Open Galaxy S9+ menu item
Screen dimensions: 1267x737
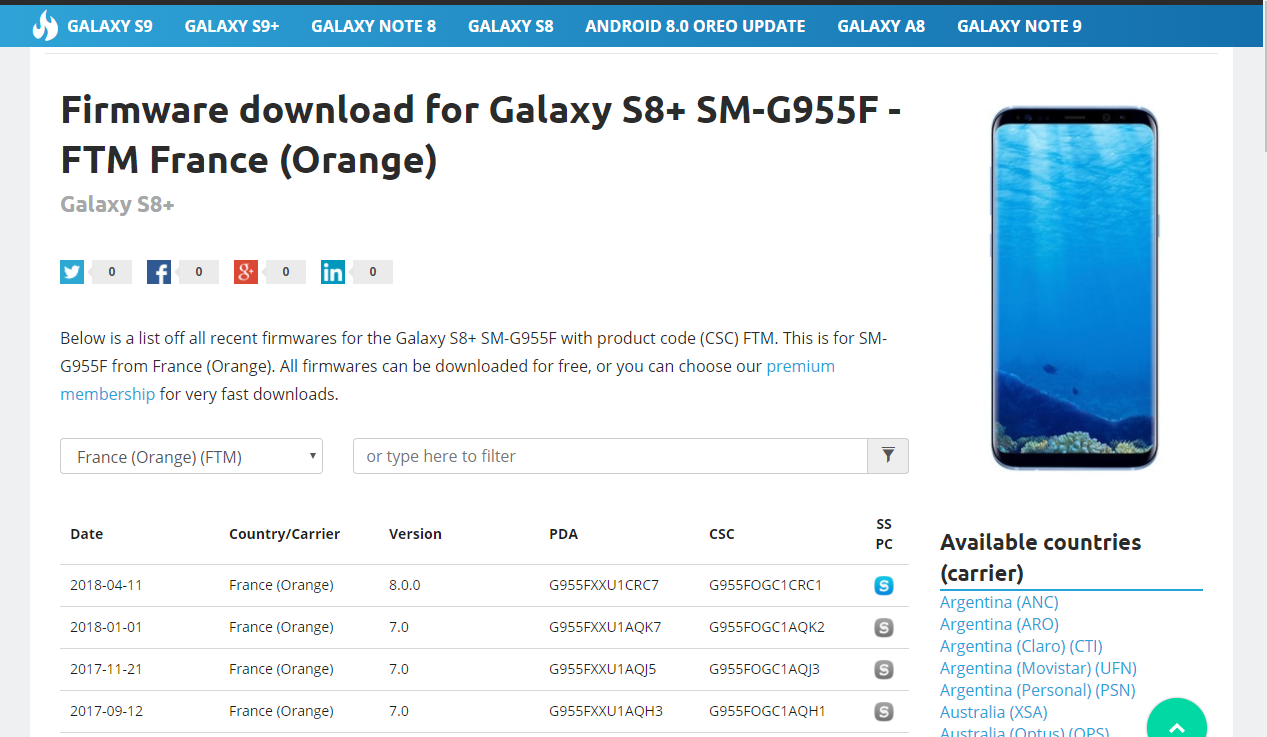tap(232, 26)
